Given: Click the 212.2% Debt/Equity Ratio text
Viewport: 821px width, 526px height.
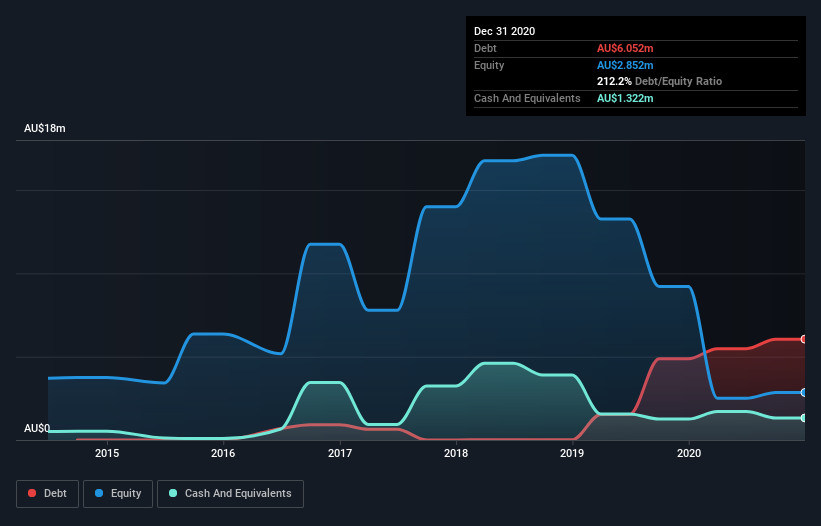Looking at the screenshot, I should pyautogui.click(x=659, y=82).
